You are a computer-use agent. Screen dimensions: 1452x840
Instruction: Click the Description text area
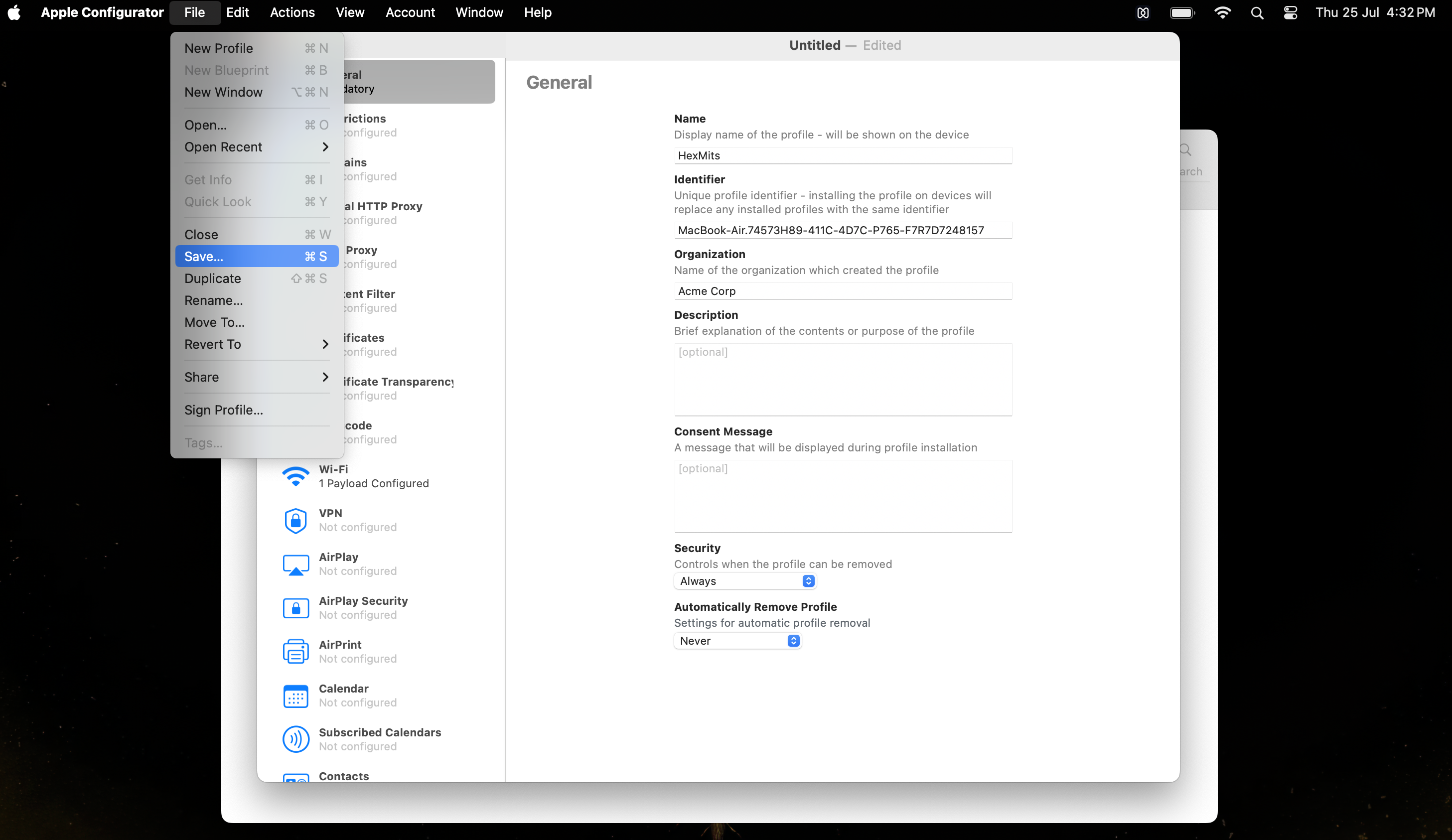pos(843,380)
